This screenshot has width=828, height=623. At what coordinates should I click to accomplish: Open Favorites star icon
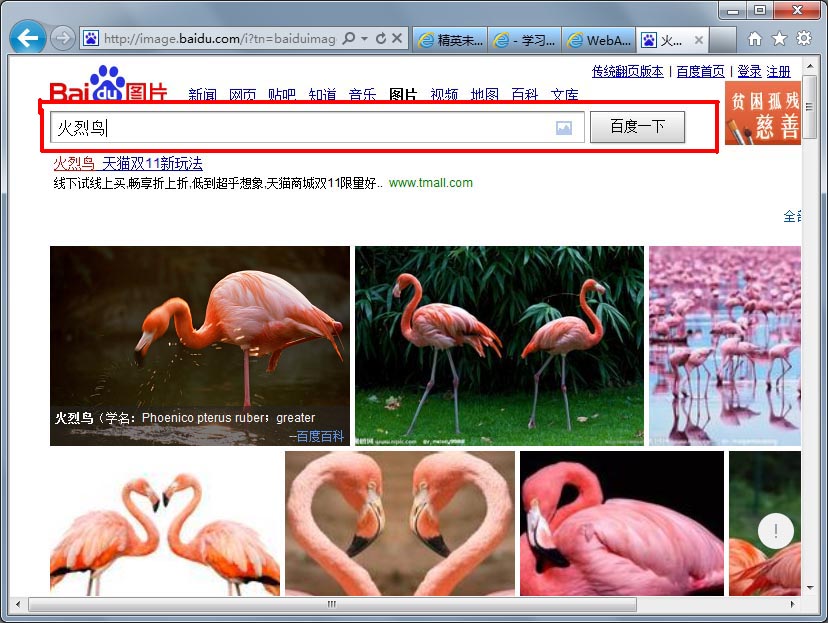tap(779, 39)
